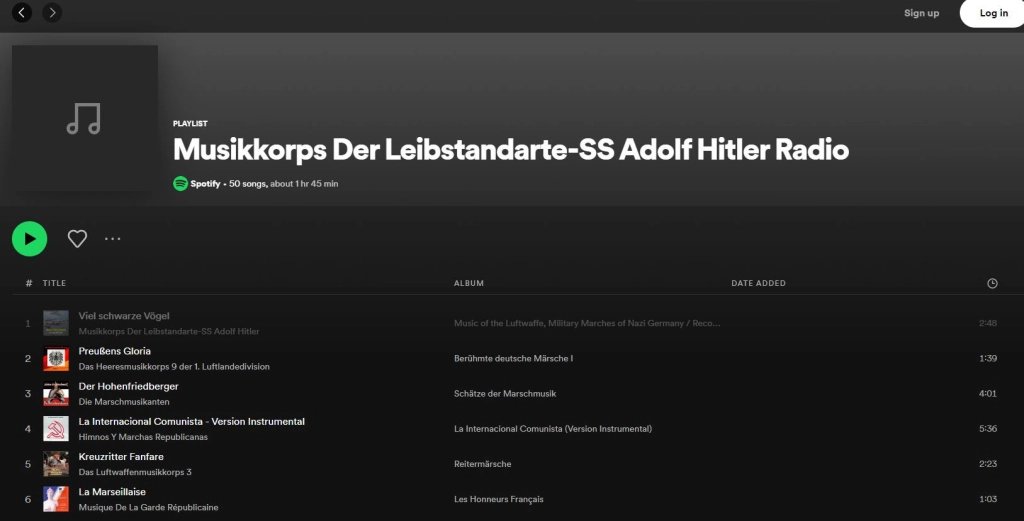Click album art with hammer and sickle
This screenshot has width=1024, height=521.
pos(56,429)
